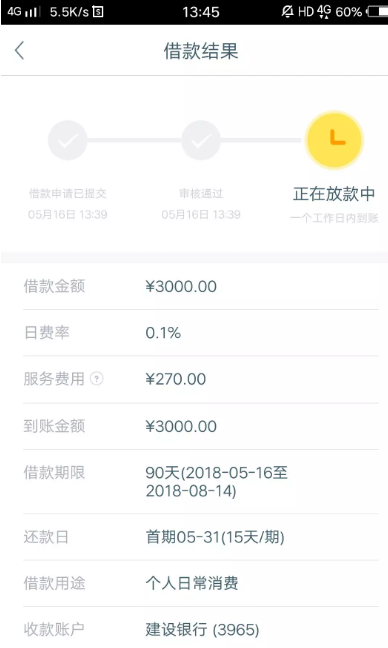This screenshot has width=388, height=648.
Task: Tap the 到账金额 ¥3000.00 value
Action: (181, 426)
